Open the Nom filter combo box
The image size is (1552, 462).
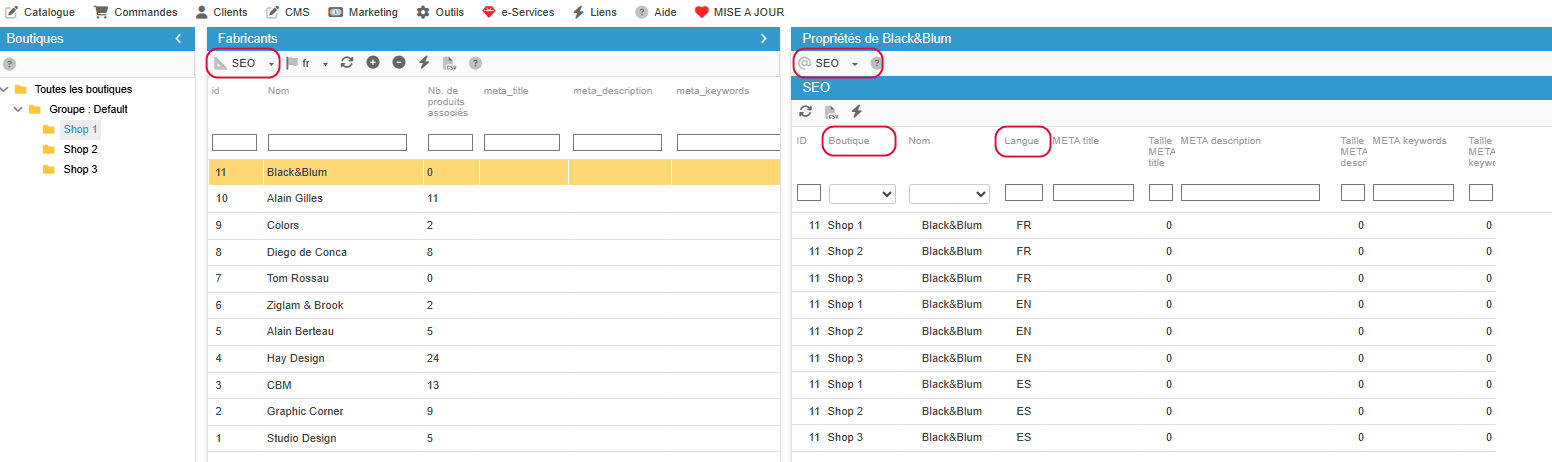coord(949,193)
